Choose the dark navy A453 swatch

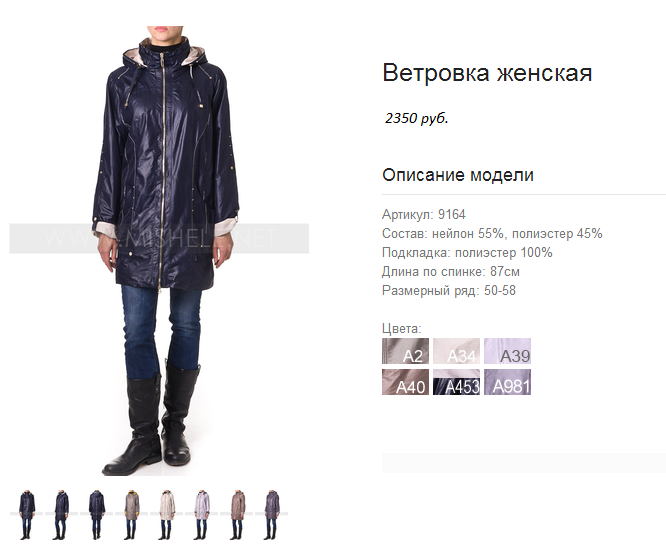pos(456,382)
